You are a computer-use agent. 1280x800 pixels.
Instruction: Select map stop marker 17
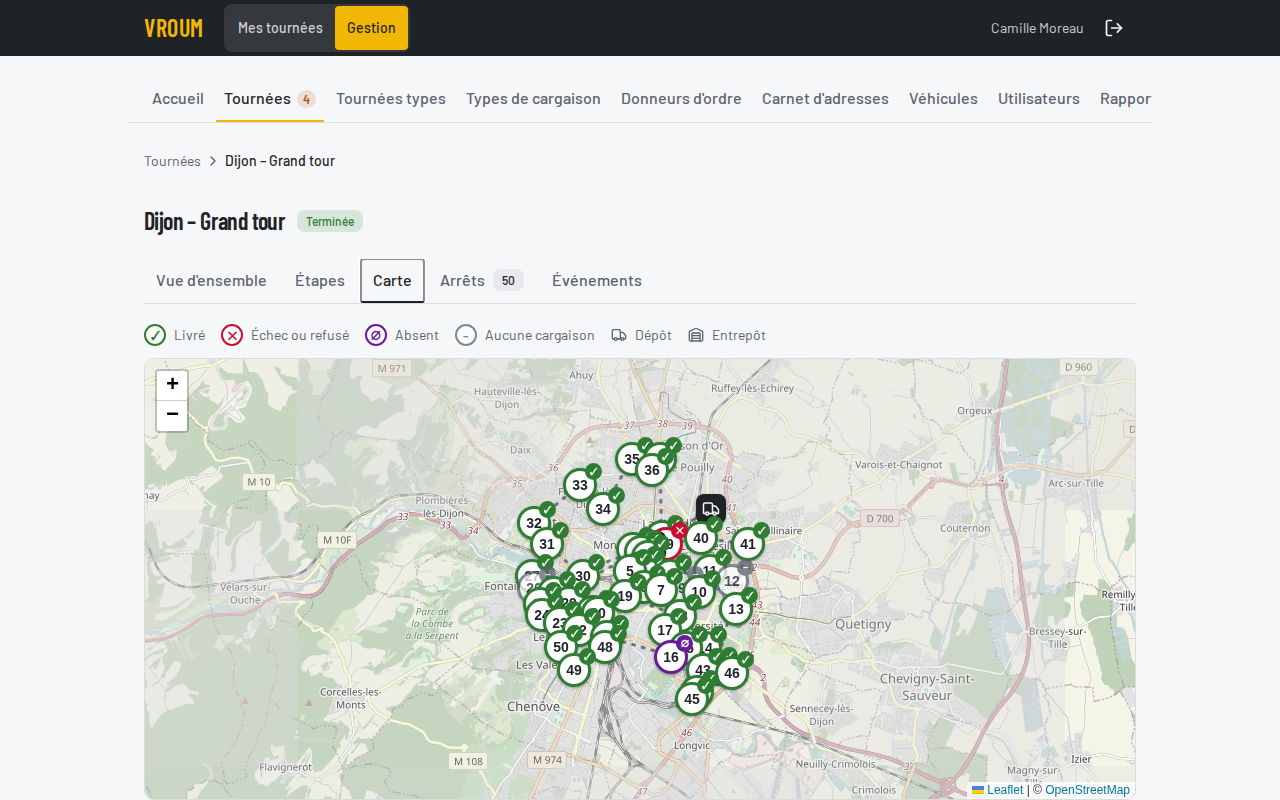tap(665, 630)
